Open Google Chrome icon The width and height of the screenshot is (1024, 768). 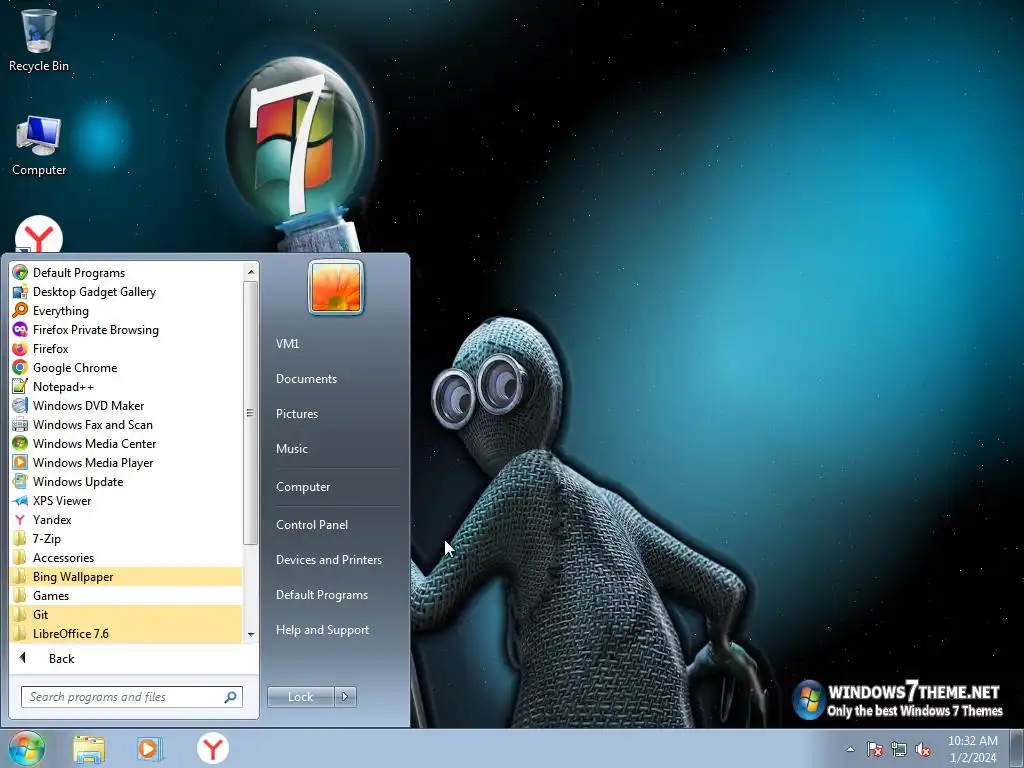pos(20,367)
